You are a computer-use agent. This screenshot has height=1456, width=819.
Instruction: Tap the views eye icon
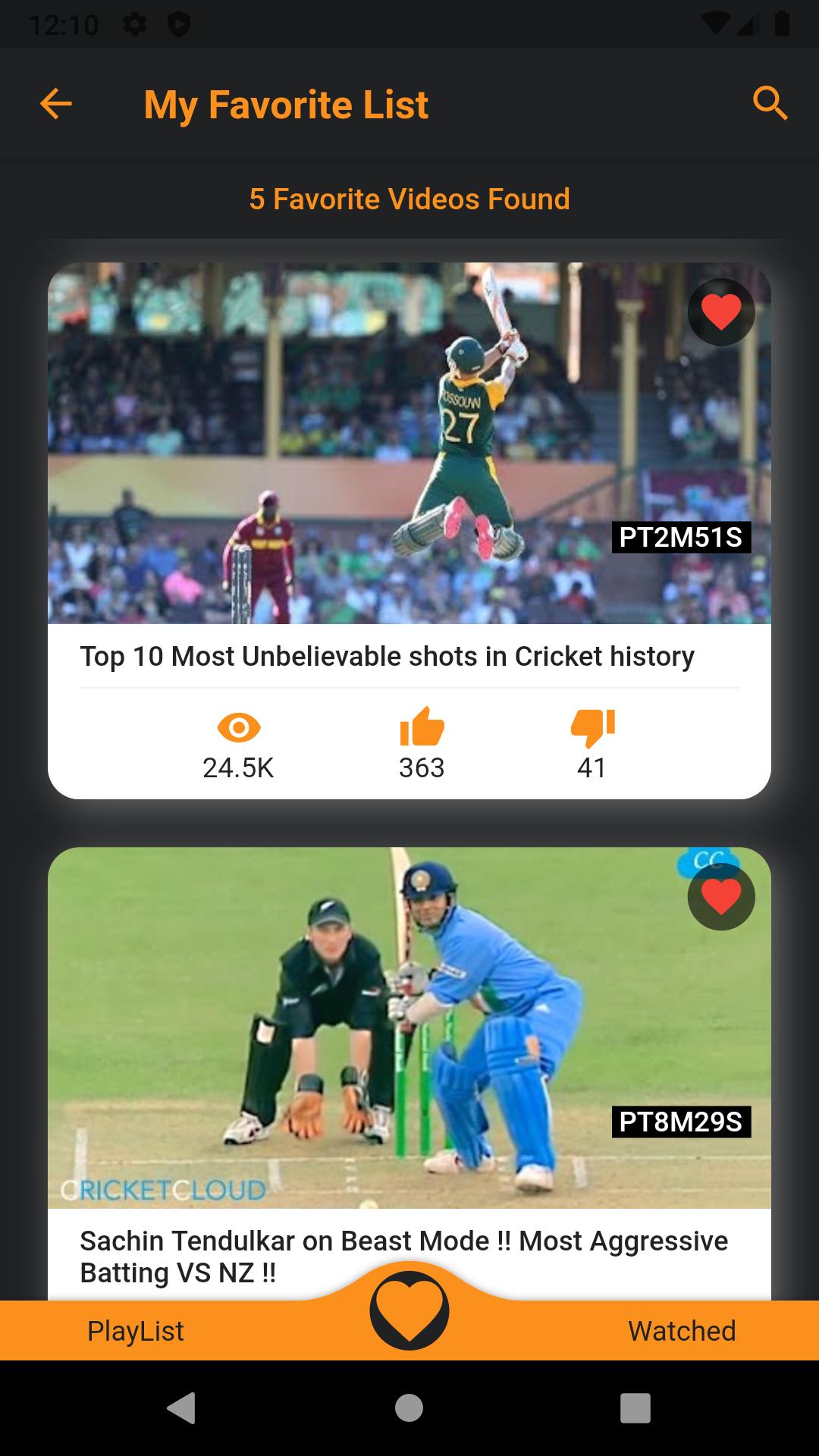tap(239, 728)
